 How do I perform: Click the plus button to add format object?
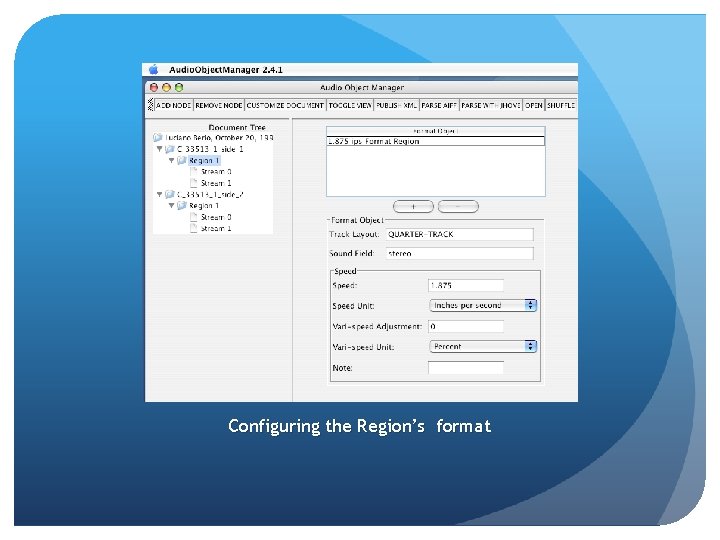click(x=413, y=207)
